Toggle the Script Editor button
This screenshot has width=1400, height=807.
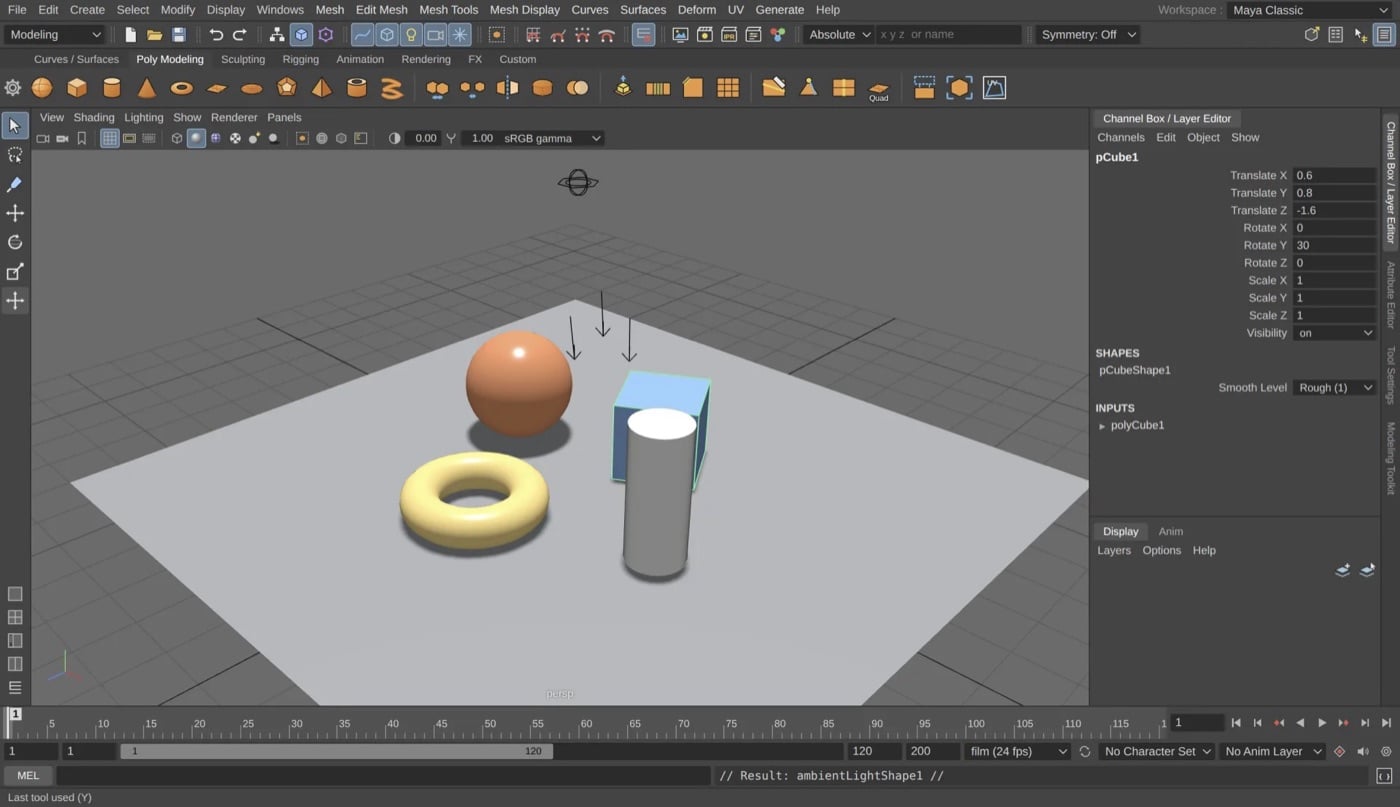coord(1384,776)
